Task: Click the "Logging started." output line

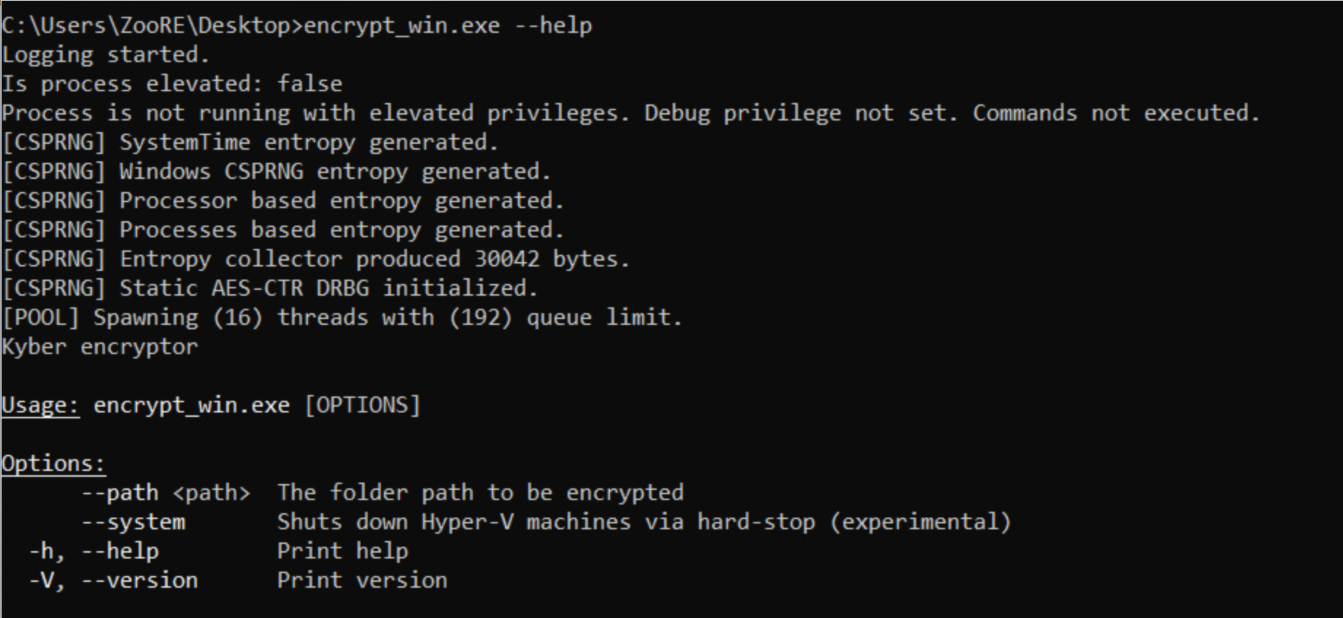Action: tap(106, 55)
